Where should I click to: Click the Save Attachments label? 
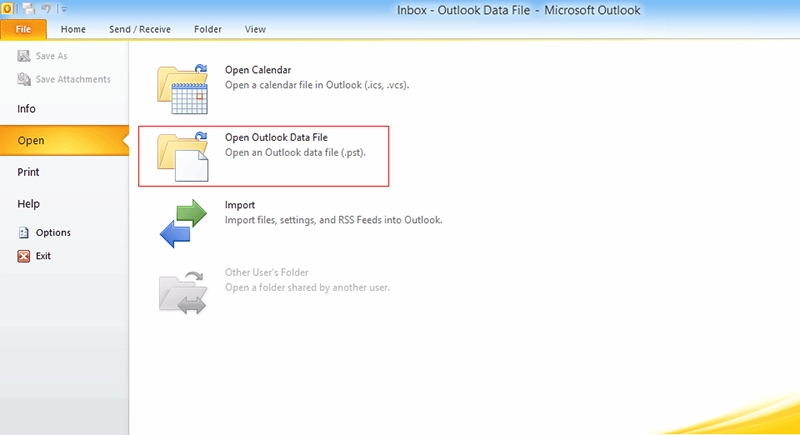point(73,79)
